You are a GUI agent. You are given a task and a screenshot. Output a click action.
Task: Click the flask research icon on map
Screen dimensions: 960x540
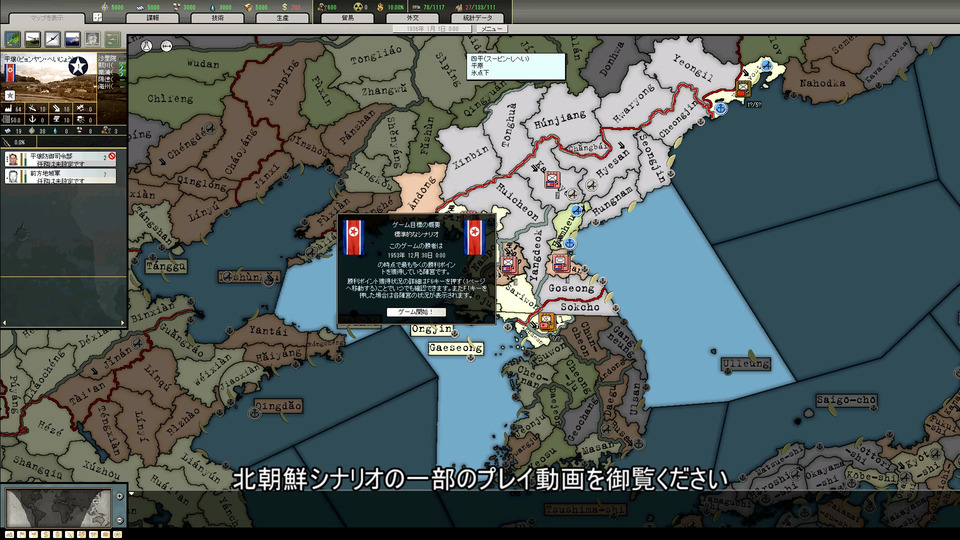tap(146, 45)
